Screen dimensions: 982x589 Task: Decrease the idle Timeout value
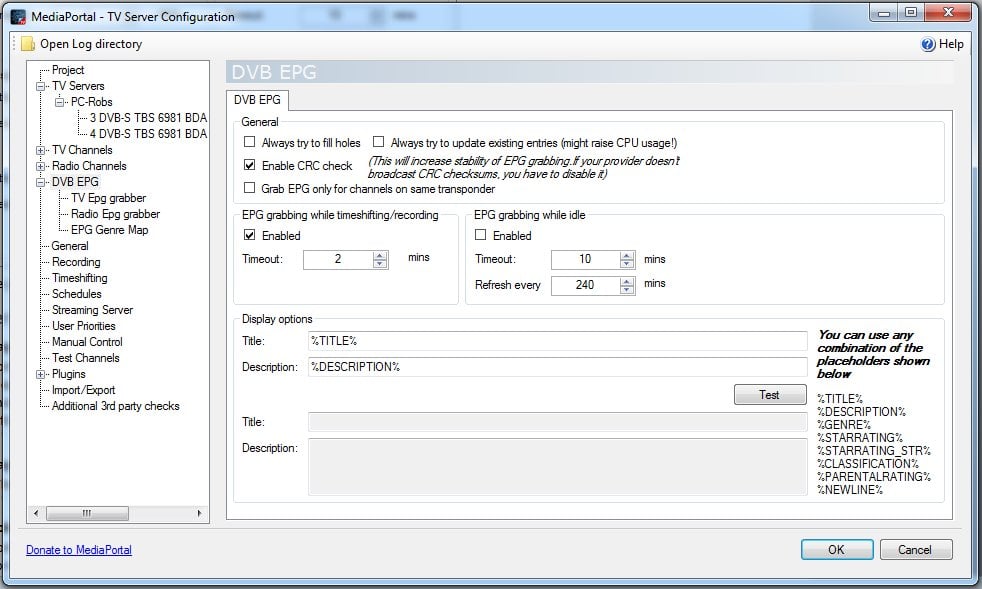627,264
